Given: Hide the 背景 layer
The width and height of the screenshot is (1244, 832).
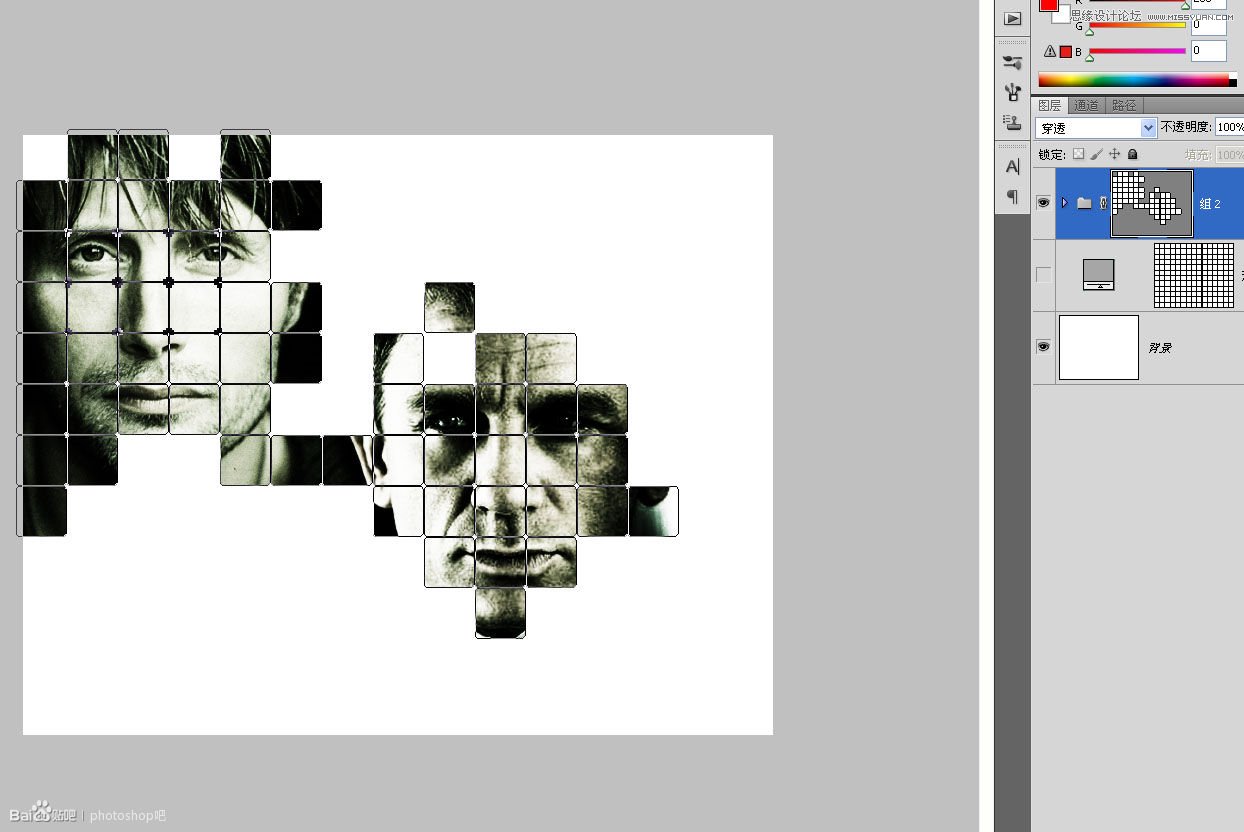Looking at the screenshot, I should (x=1043, y=347).
